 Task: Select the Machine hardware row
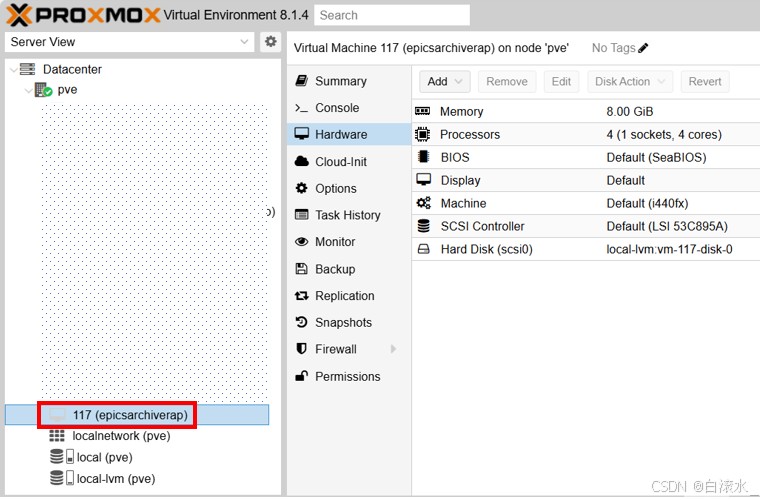[586, 203]
